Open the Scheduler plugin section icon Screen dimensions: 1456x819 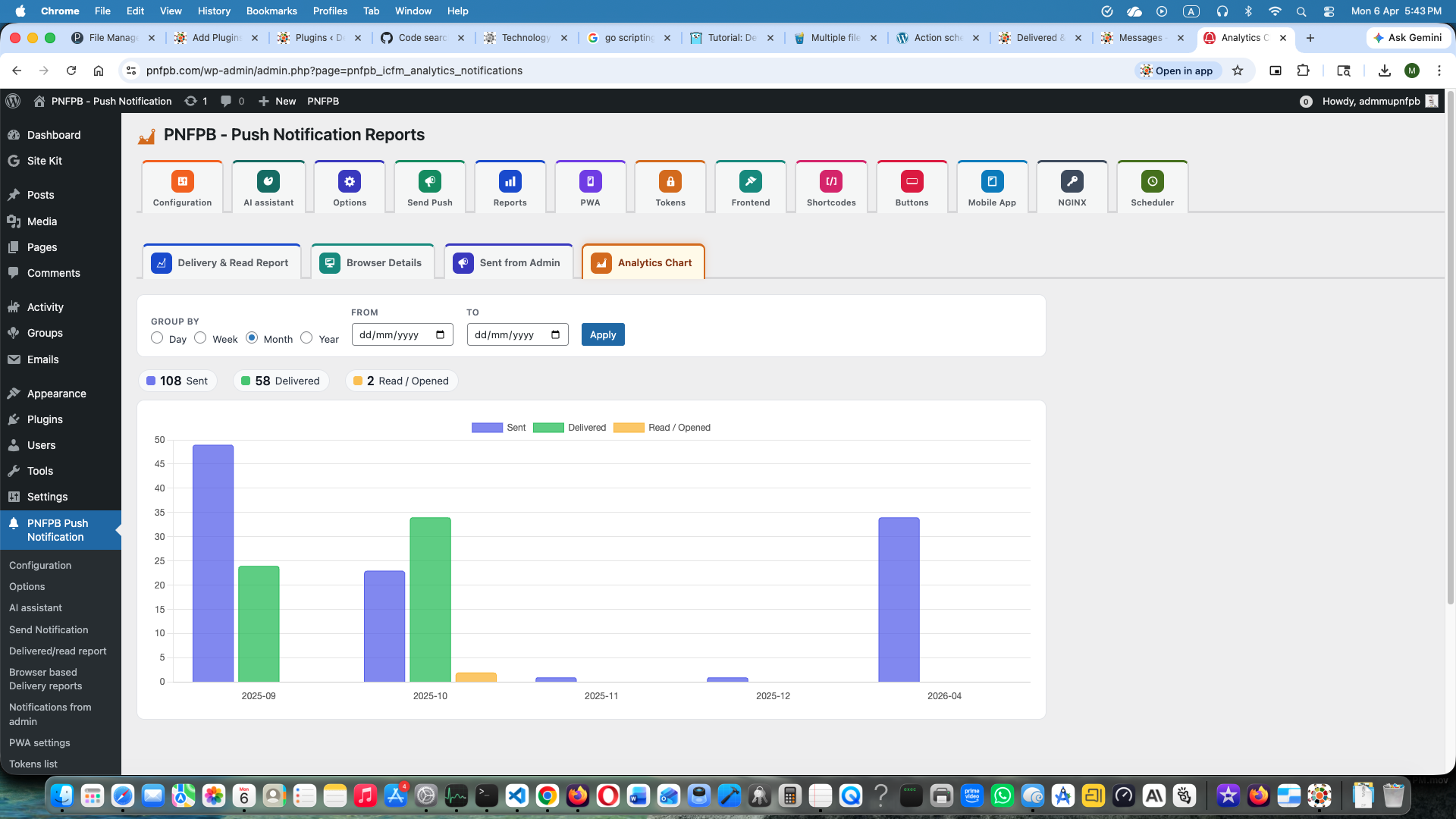pyautogui.click(x=1152, y=182)
